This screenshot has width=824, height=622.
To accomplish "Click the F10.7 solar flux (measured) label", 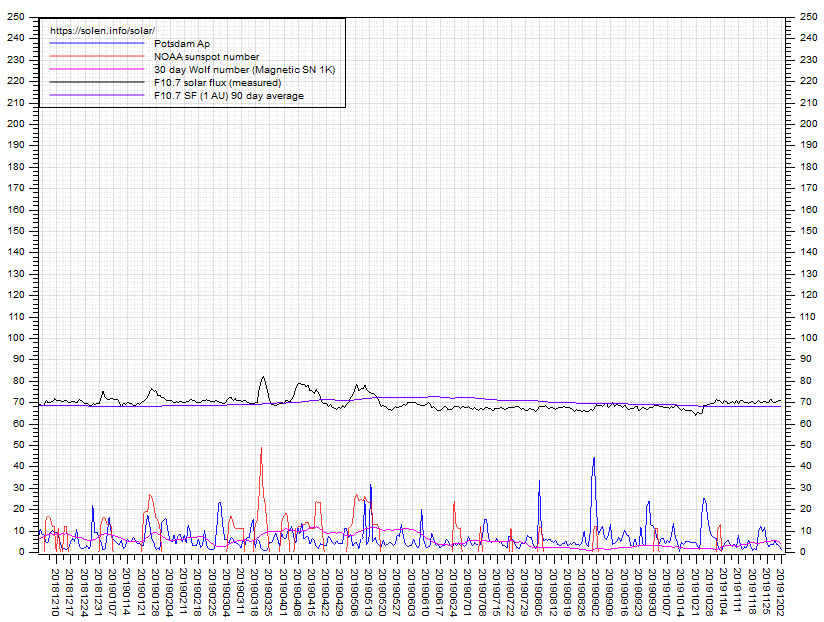I will 218,82.
